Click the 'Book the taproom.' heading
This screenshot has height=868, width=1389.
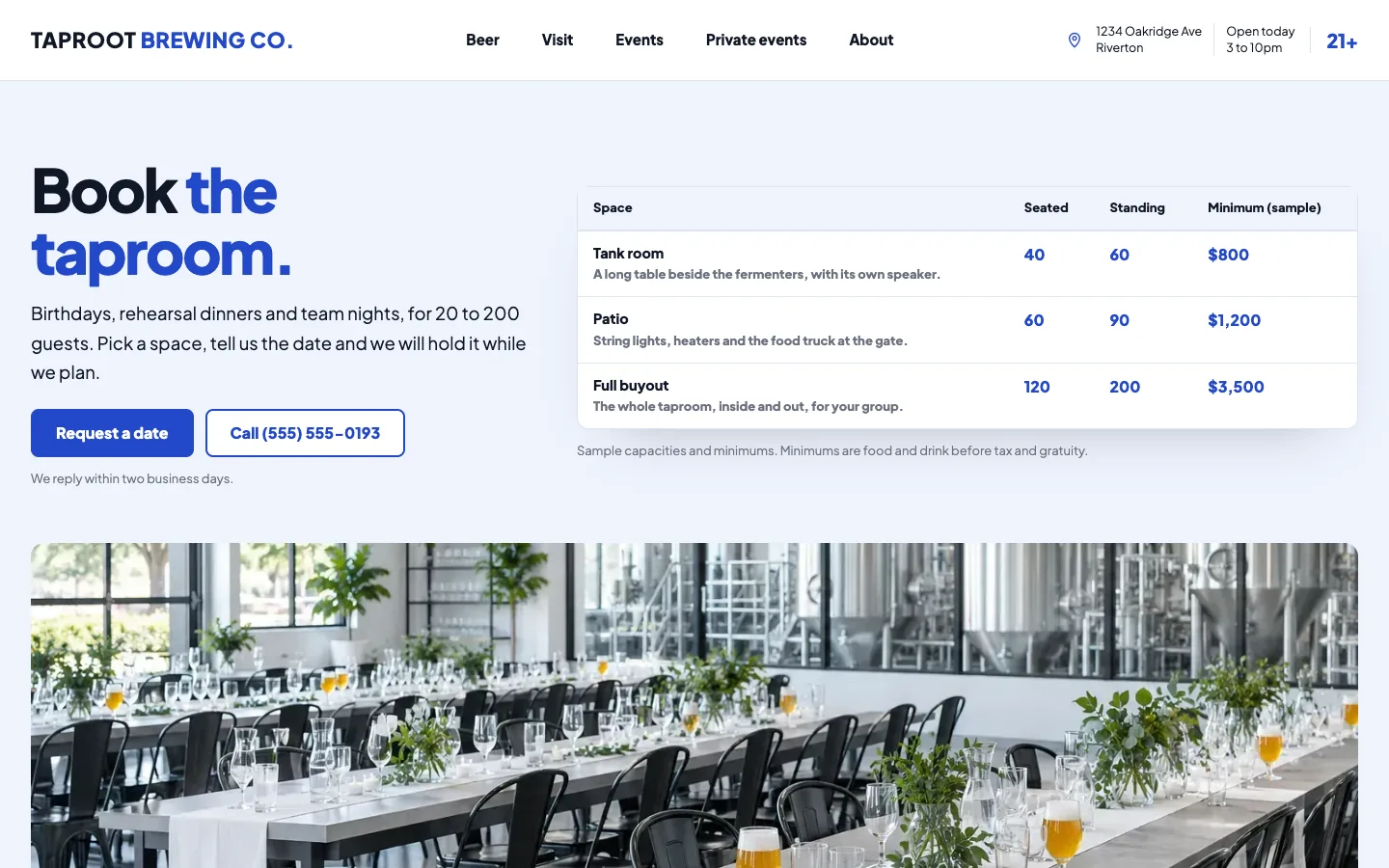point(161,223)
